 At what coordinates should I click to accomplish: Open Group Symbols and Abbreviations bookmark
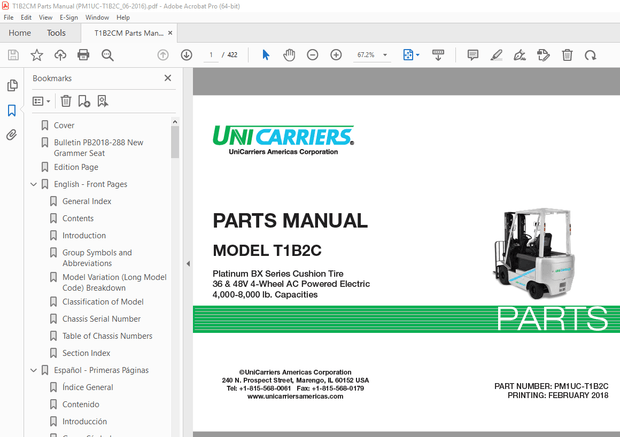(97, 258)
